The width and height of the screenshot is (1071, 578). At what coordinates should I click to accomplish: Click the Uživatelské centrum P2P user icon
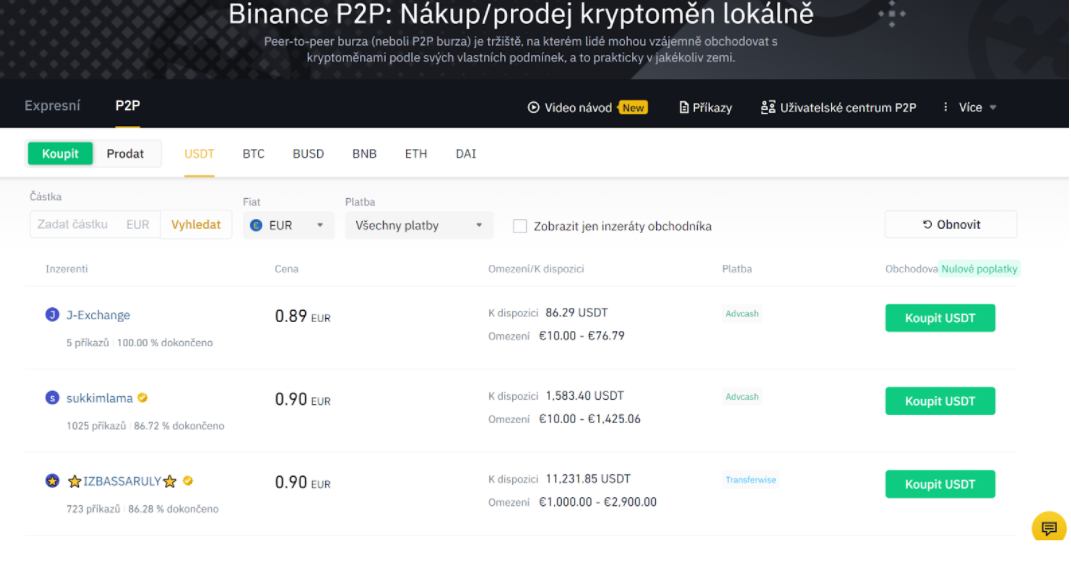pyautogui.click(x=768, y=107)
